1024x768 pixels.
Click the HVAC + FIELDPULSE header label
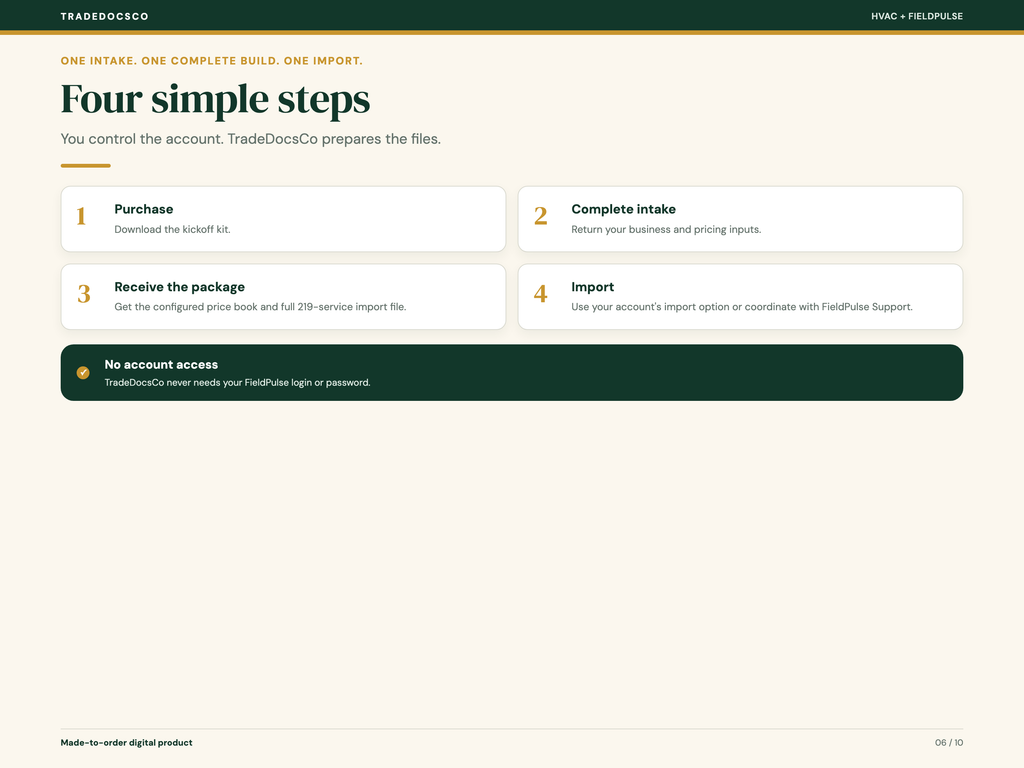(916, 16)
